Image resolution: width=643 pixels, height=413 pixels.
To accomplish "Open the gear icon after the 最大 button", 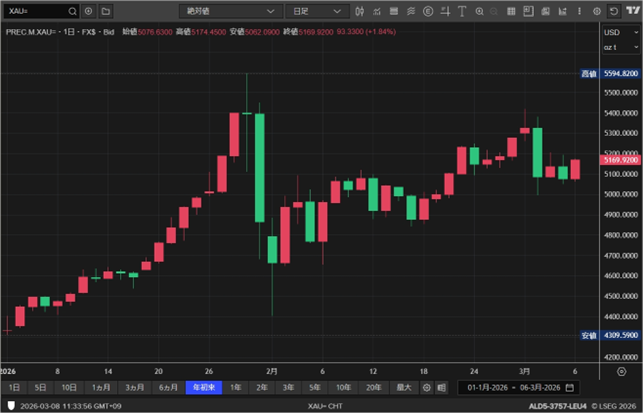I will click(x=426, y=387).
